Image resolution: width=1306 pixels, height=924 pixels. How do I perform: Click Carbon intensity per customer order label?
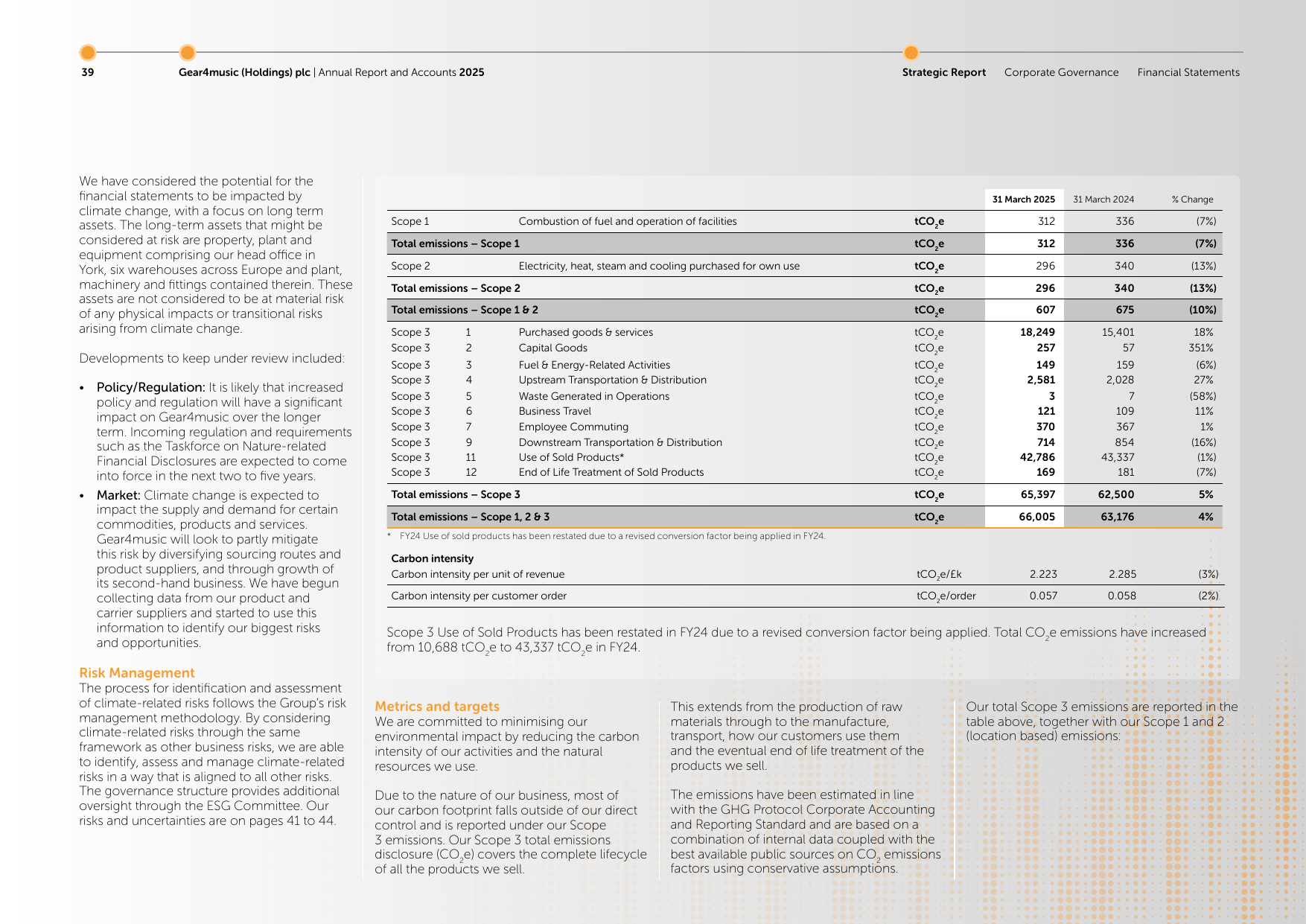pos(479,596)
